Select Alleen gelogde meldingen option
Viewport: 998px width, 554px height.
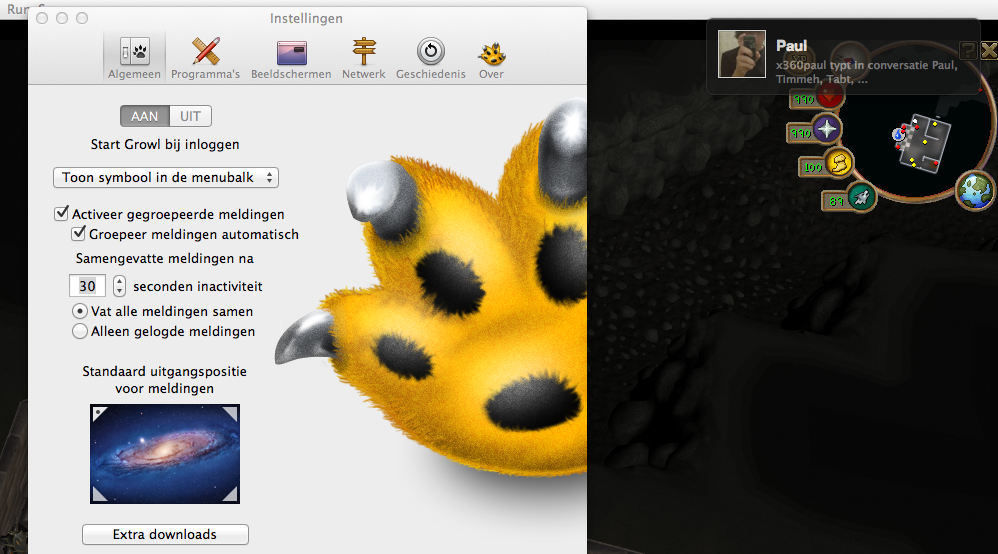pyautogui.click(x=80, y=331)
